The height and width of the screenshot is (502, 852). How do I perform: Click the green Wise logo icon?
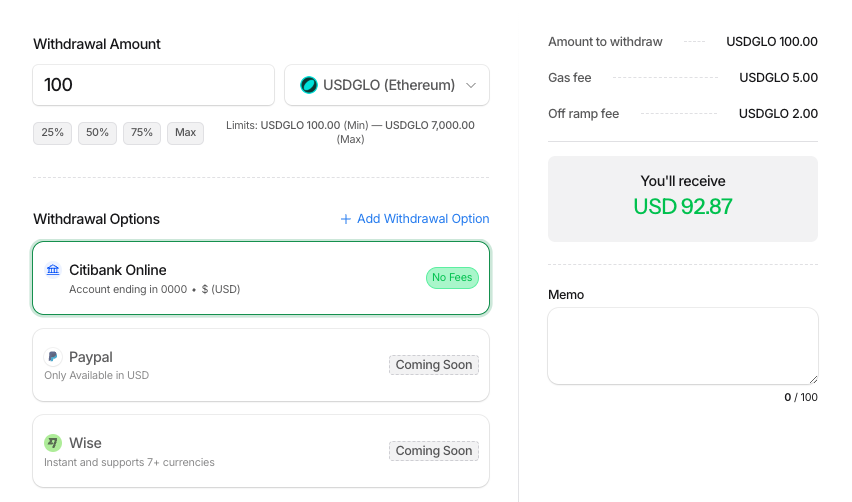pos(53,443)
